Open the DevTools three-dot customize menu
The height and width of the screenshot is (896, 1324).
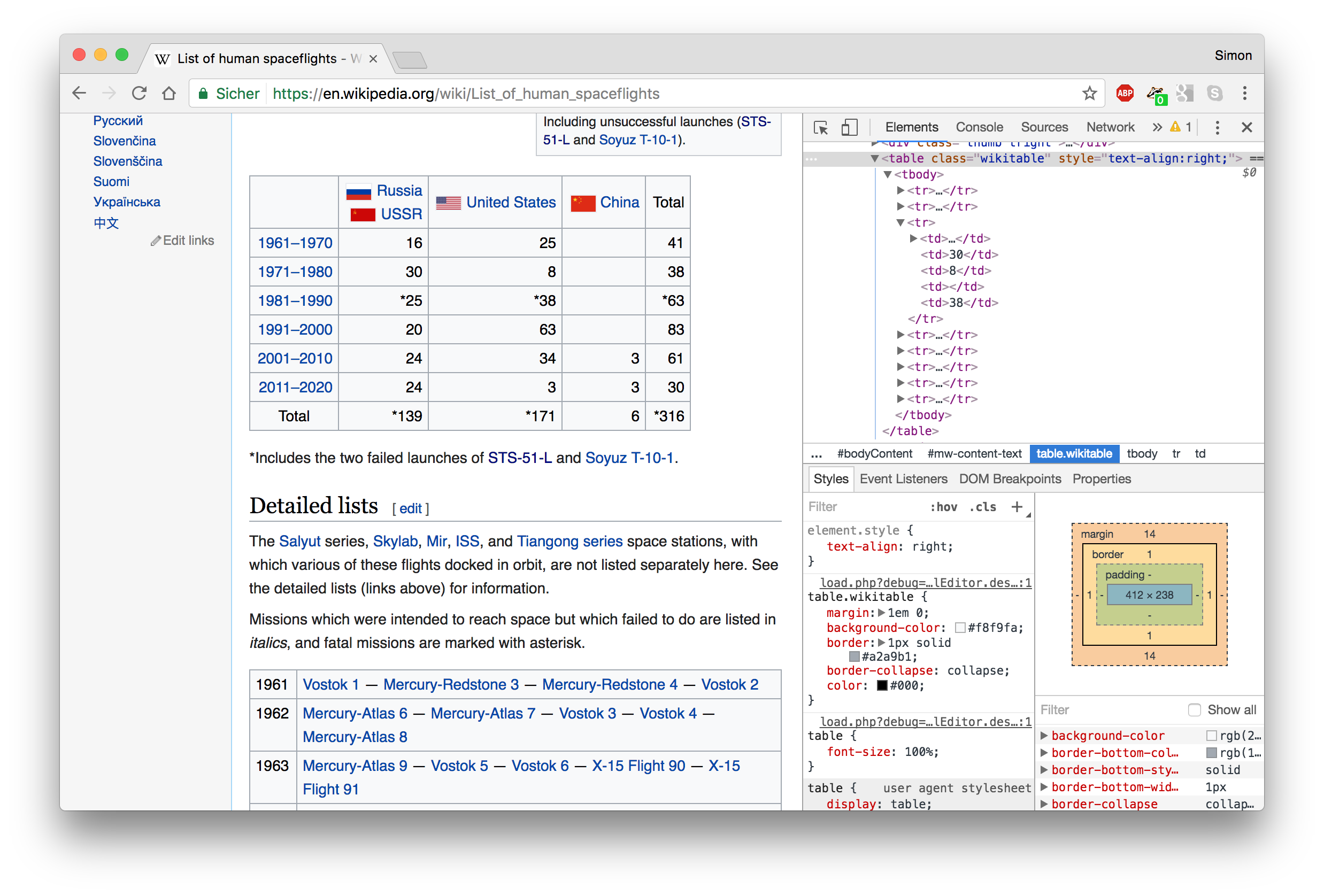pos(1217,128)
